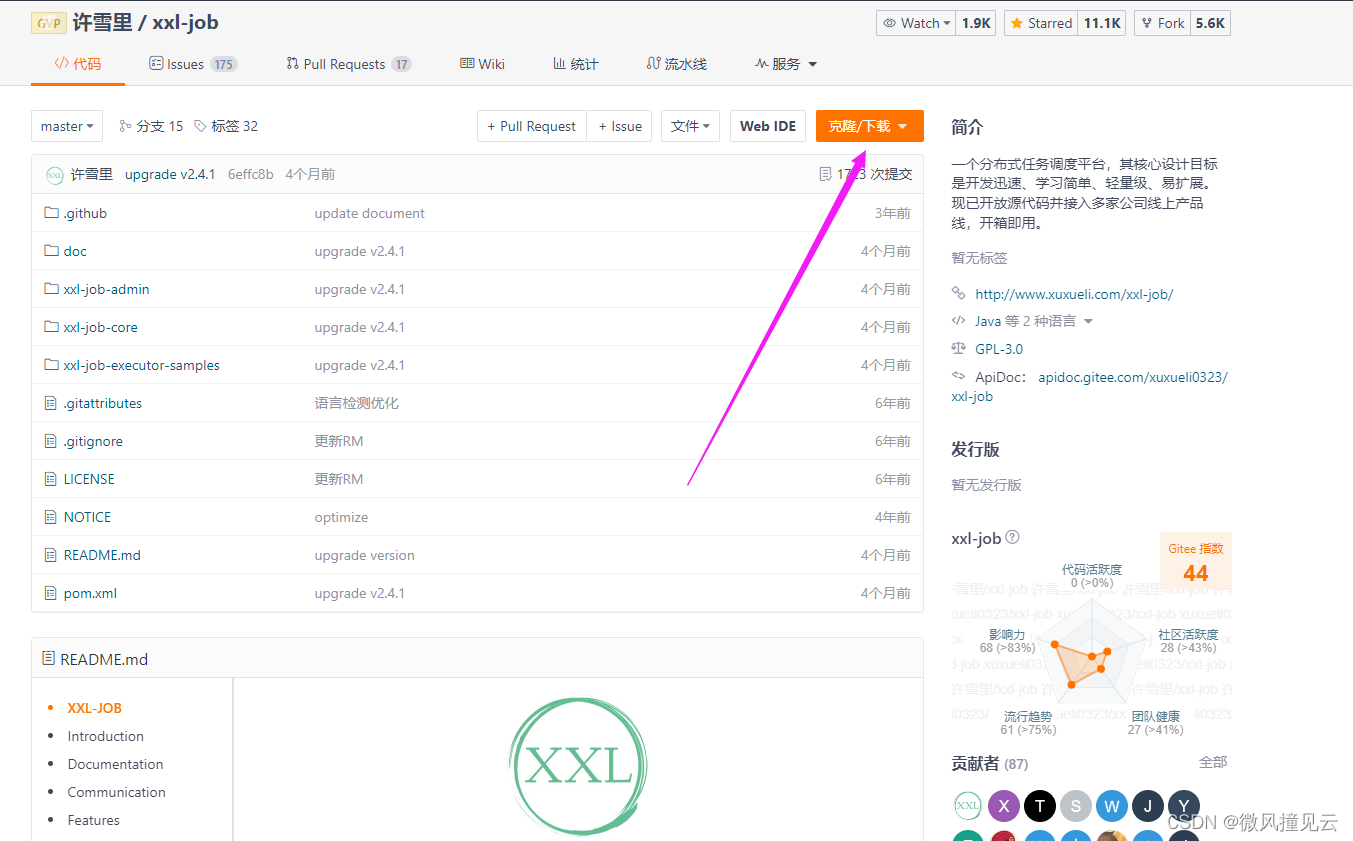The height and width of the screenshot is (841, 1353).
Task: Click the README.md file icon in file list
Action: (51, 555)
